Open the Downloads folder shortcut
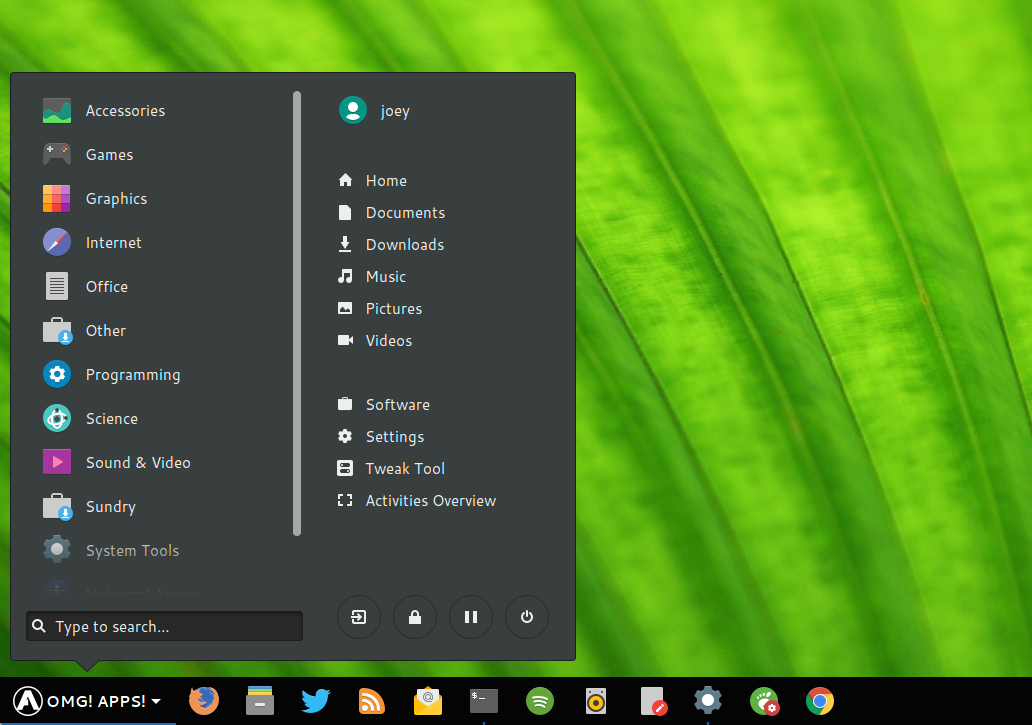Image resolution: width=1032 pixels, height=725 pixels. tap(404, 245)
